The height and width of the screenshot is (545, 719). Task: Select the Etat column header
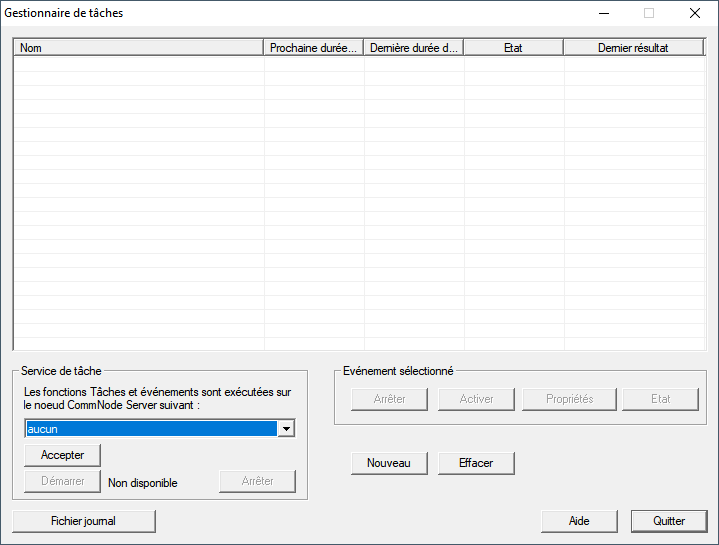tap(513, 48)
